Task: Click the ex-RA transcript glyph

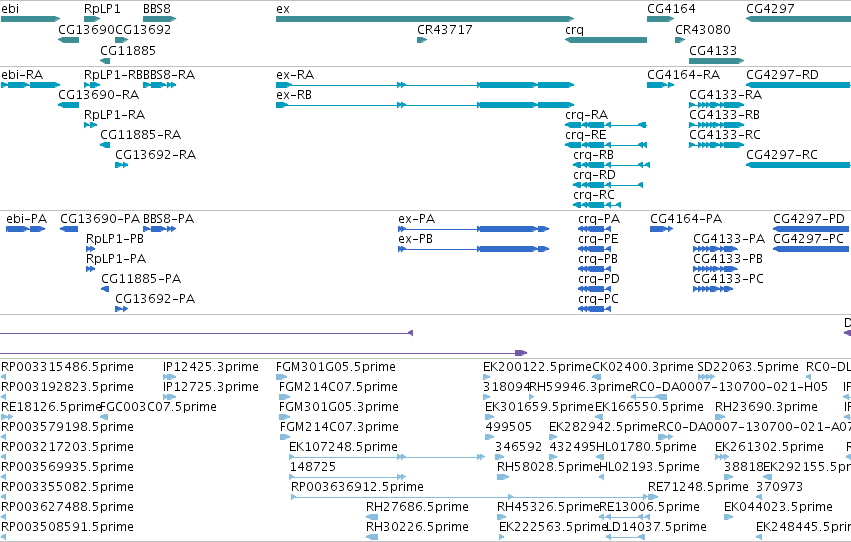Action: (425, 85)
